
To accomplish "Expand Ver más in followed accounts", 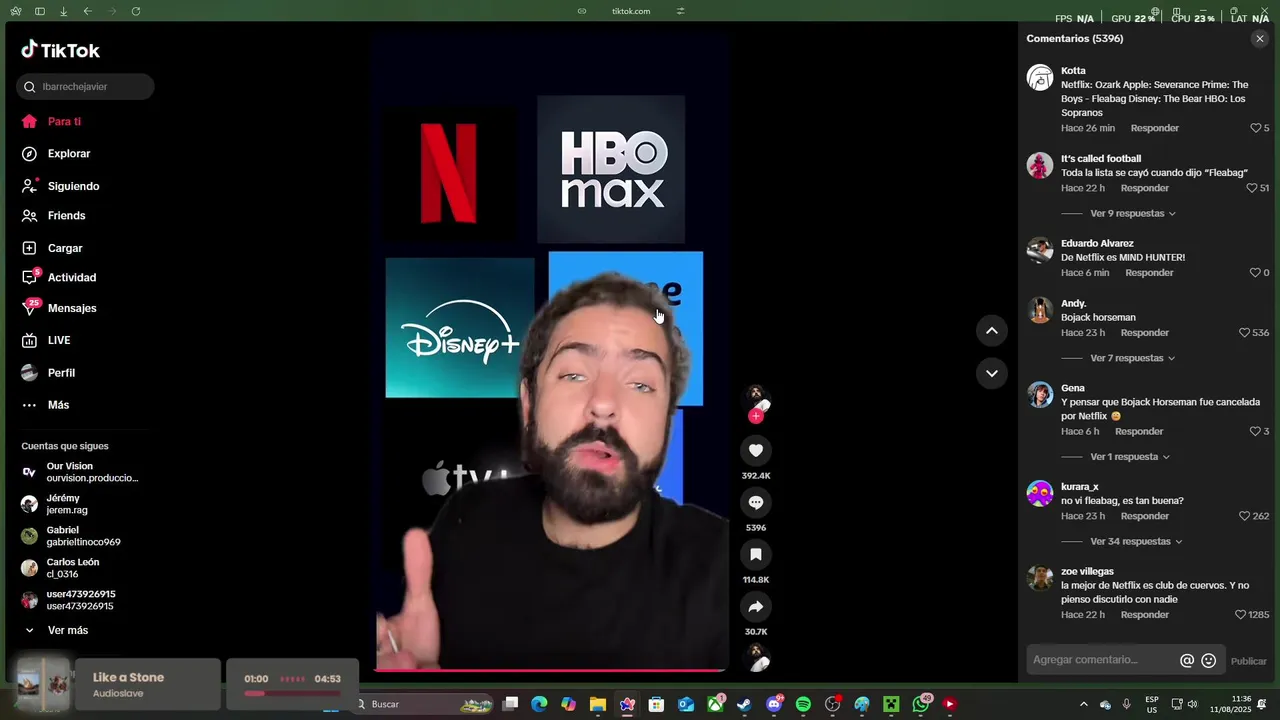I will coord(67,631).
